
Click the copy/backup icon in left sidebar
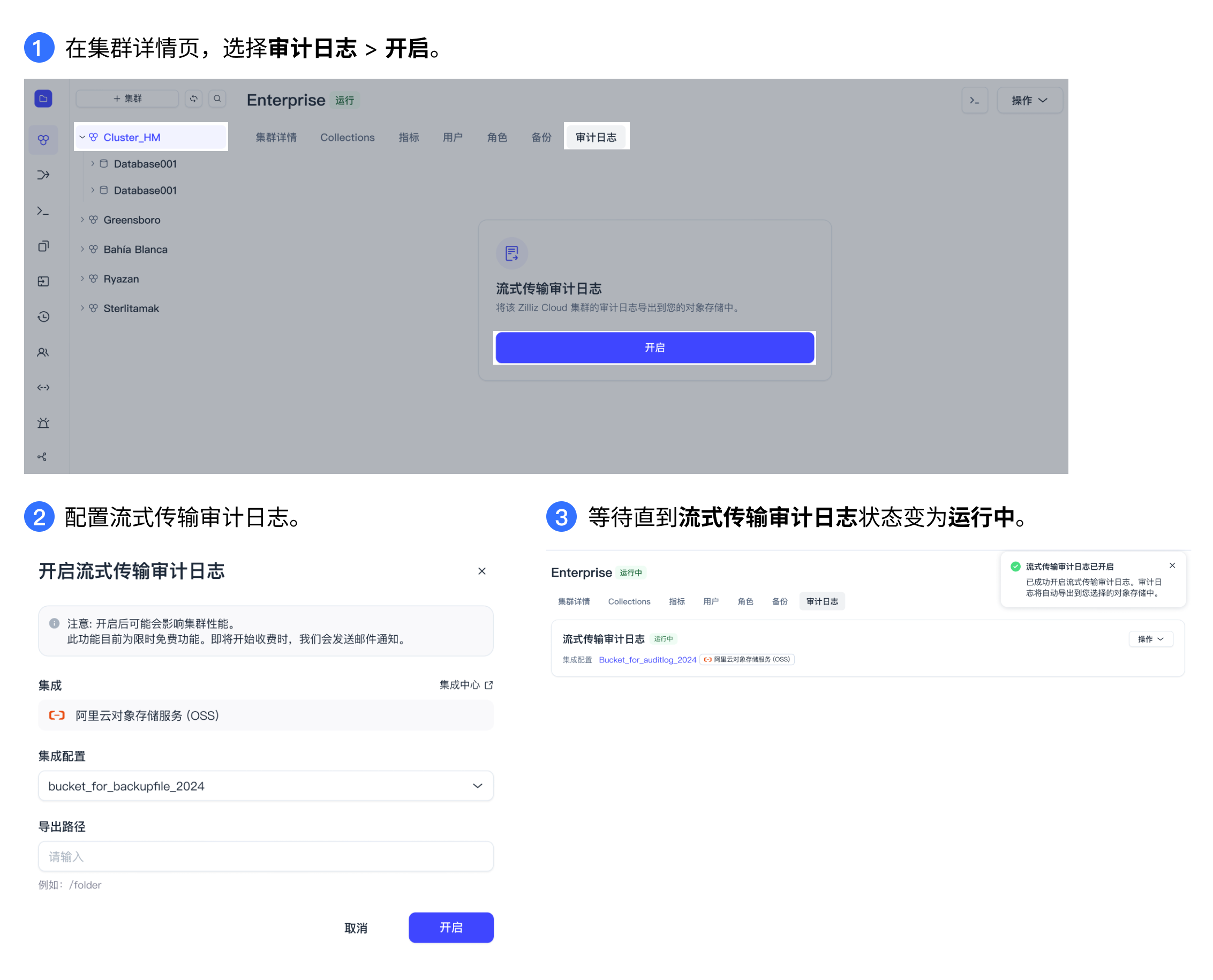[43, 246]
